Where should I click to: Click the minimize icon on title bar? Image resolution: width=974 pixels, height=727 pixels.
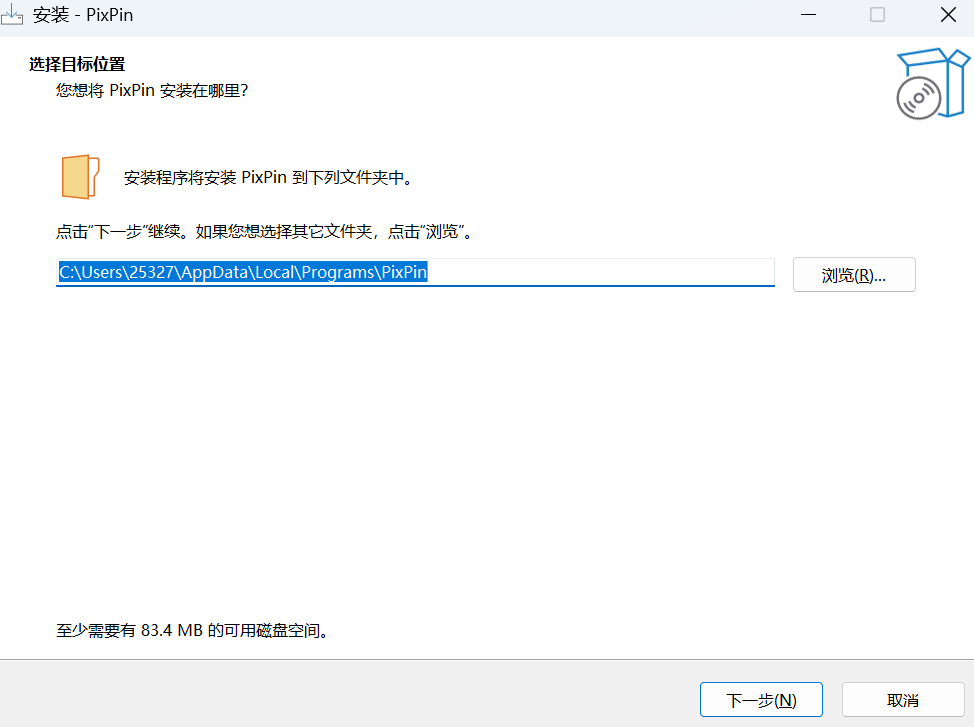(x=806, y=14)
